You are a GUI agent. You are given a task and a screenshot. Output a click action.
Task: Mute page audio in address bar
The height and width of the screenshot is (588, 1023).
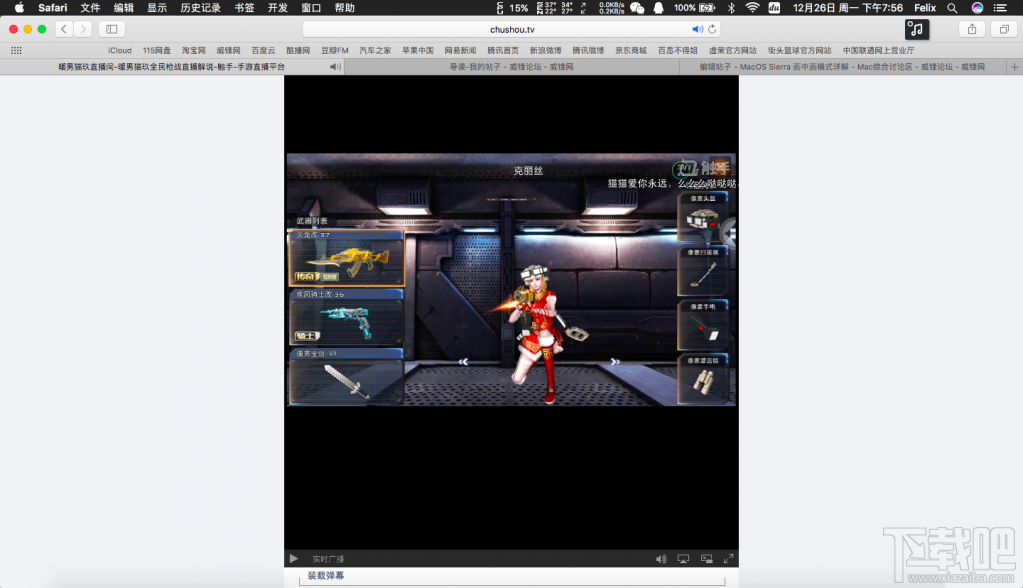point(697,30)
